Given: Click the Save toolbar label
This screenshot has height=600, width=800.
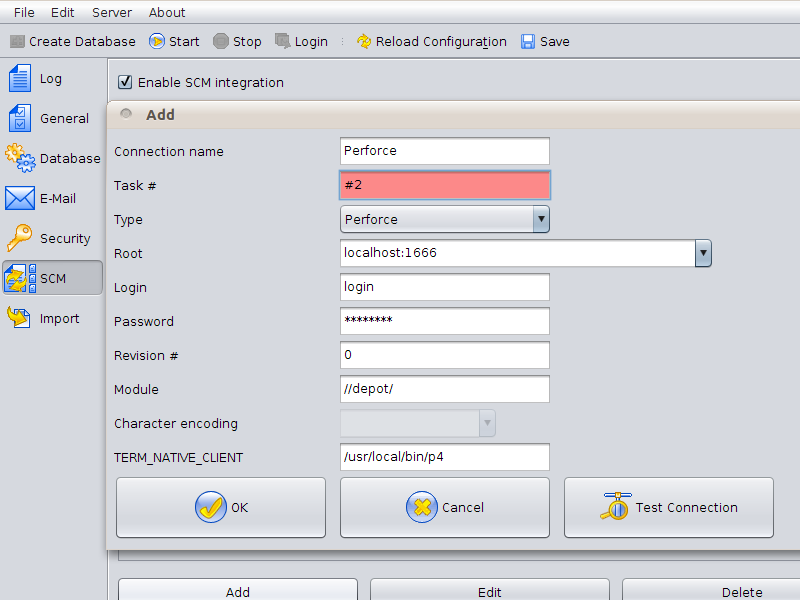Looking at the screenshot, I should (555, 42).
